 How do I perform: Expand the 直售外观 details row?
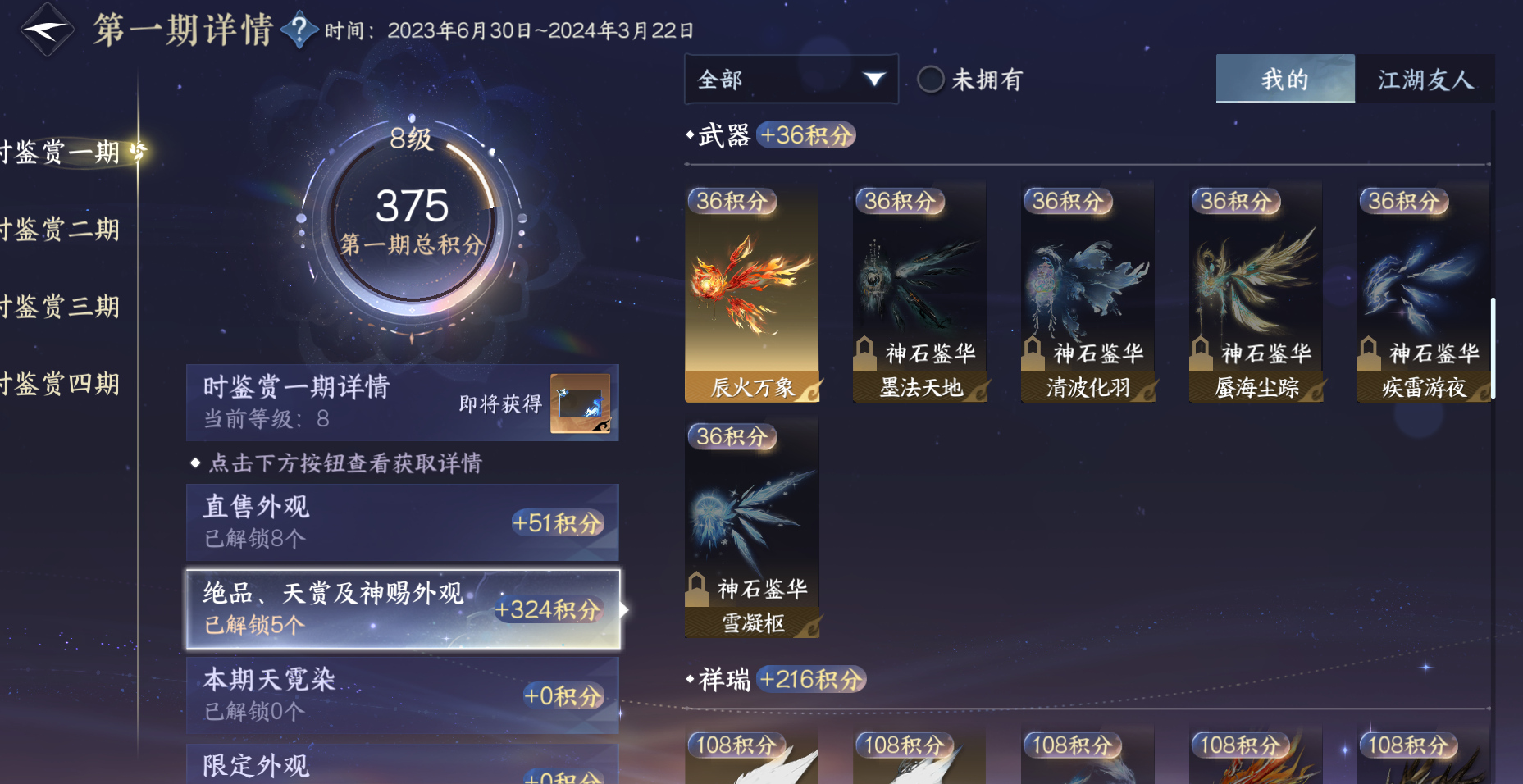point(403,522)
